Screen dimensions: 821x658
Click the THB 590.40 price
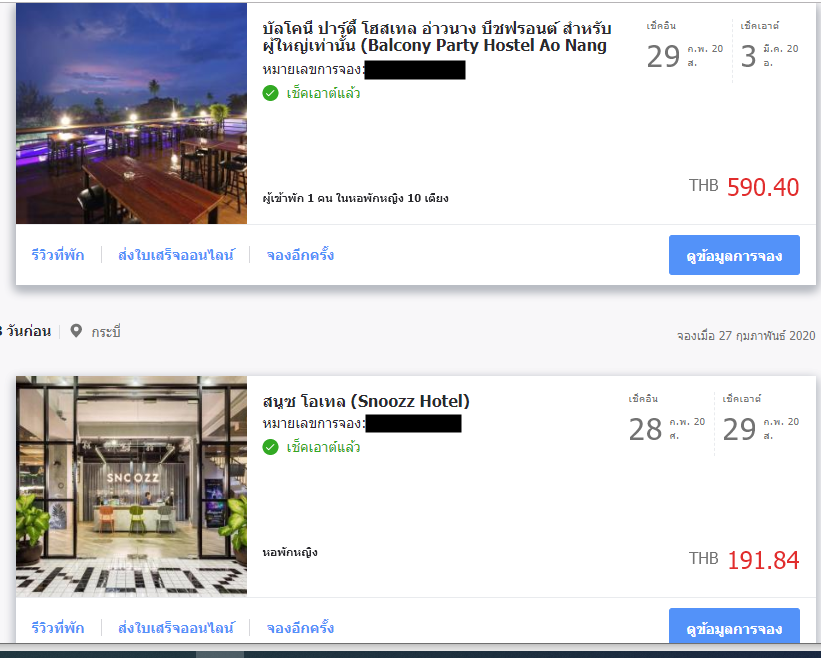744,187
